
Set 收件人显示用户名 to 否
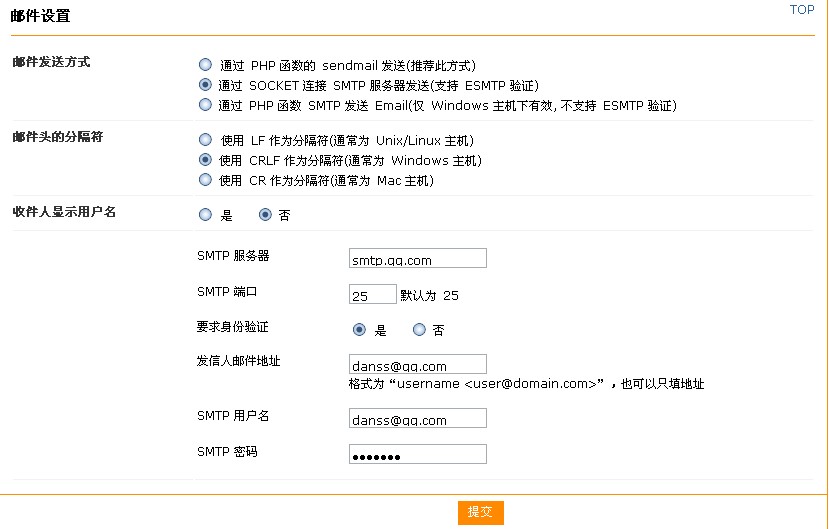265,215
